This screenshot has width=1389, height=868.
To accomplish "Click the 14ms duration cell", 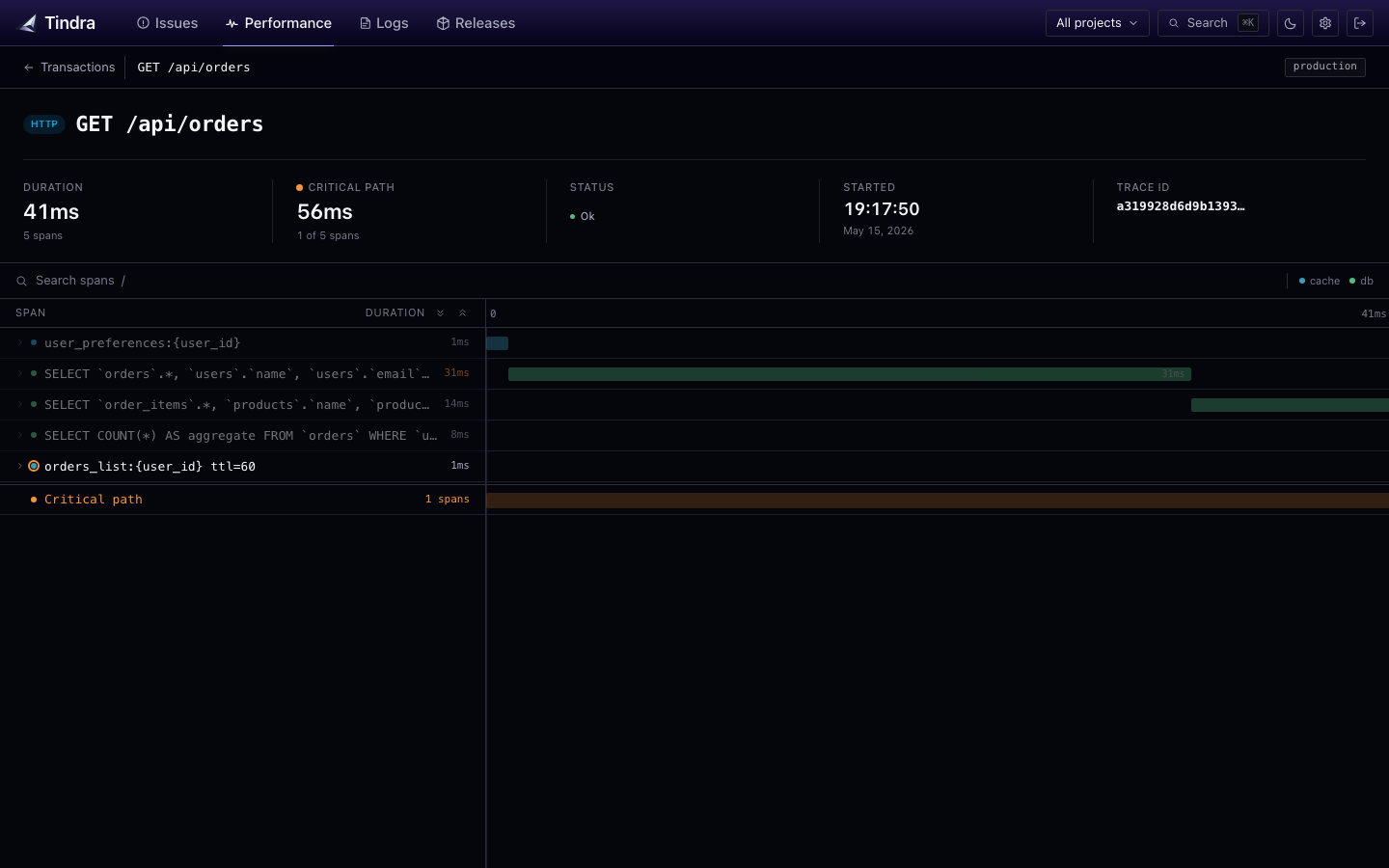I will [x=456, y=404].
